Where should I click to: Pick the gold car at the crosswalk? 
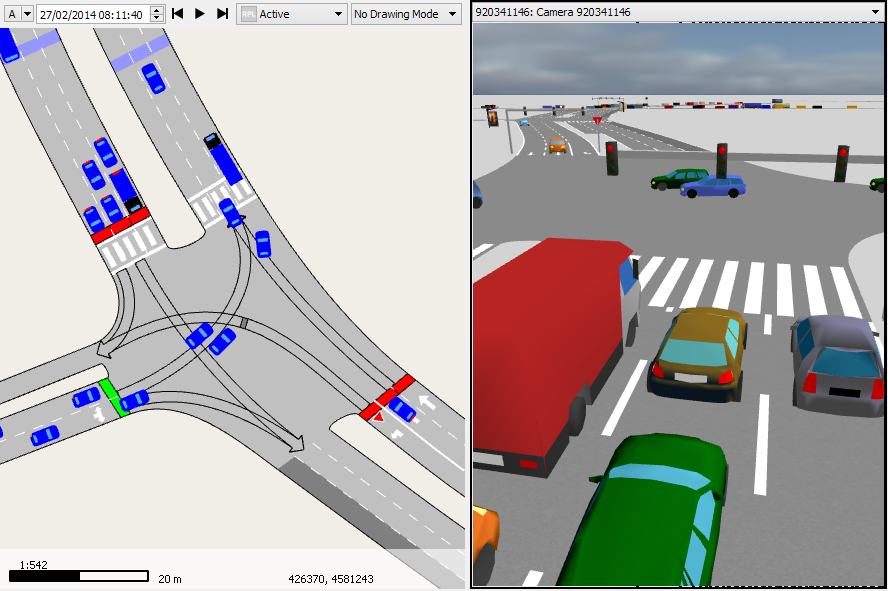[698, 352]
